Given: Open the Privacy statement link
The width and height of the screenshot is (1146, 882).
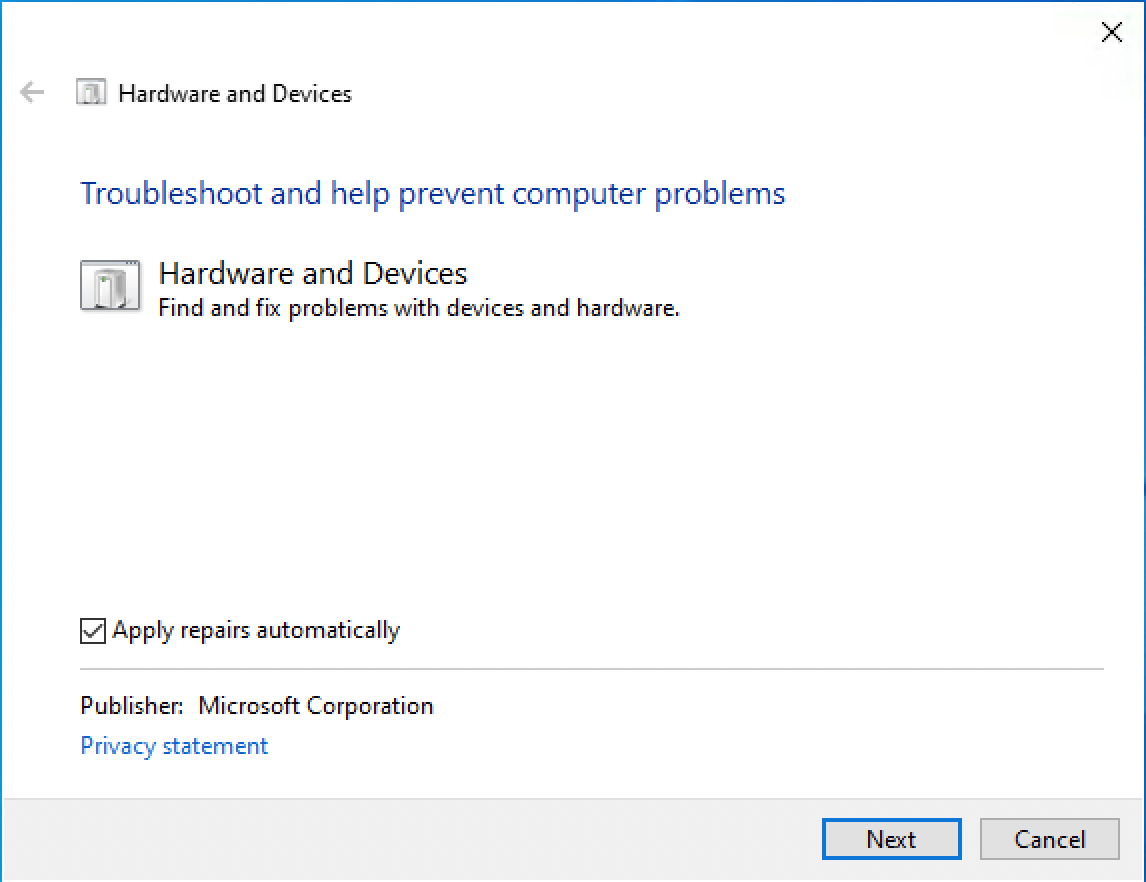Looking at the screenshot, I should click(x=174, y=746).
